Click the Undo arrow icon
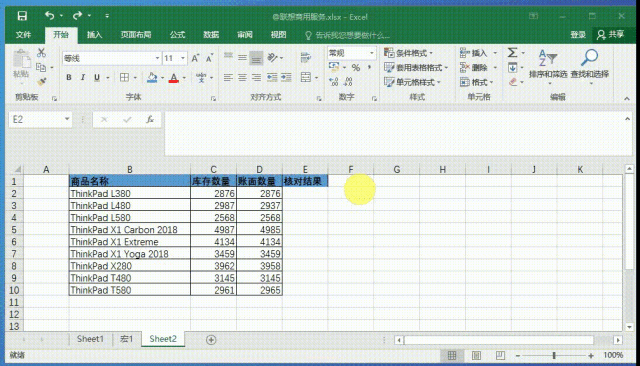Viewport: 640px width, 366px height. click(49, 16)
